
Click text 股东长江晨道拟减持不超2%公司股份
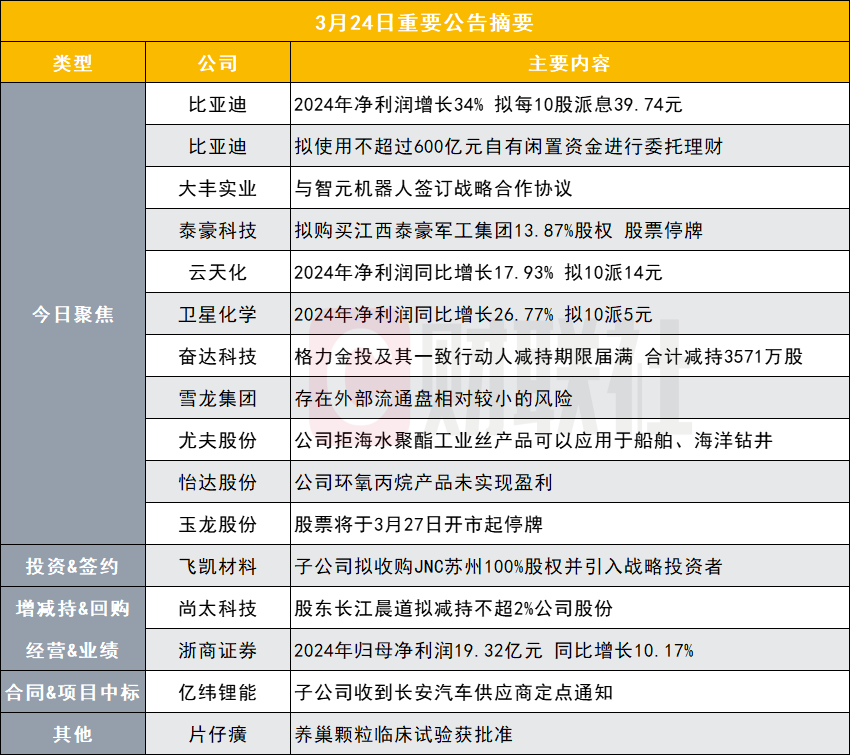(453, 608)
